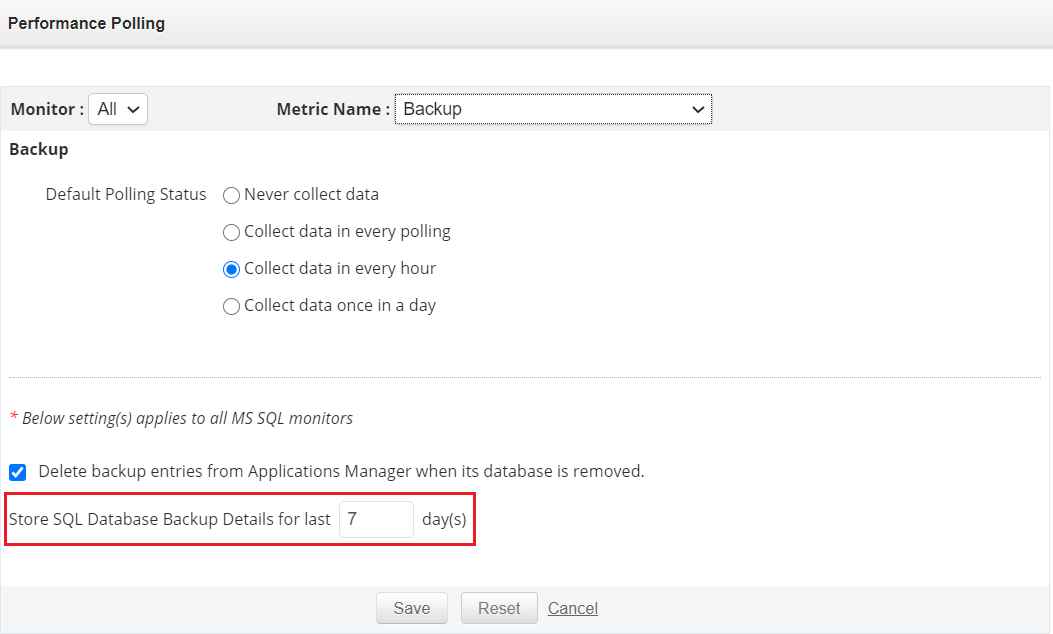Screen dimensions: 1053x634
Task: Click the Delete backup entries label text
Action: pyautogui.click(x=341, y=471)
